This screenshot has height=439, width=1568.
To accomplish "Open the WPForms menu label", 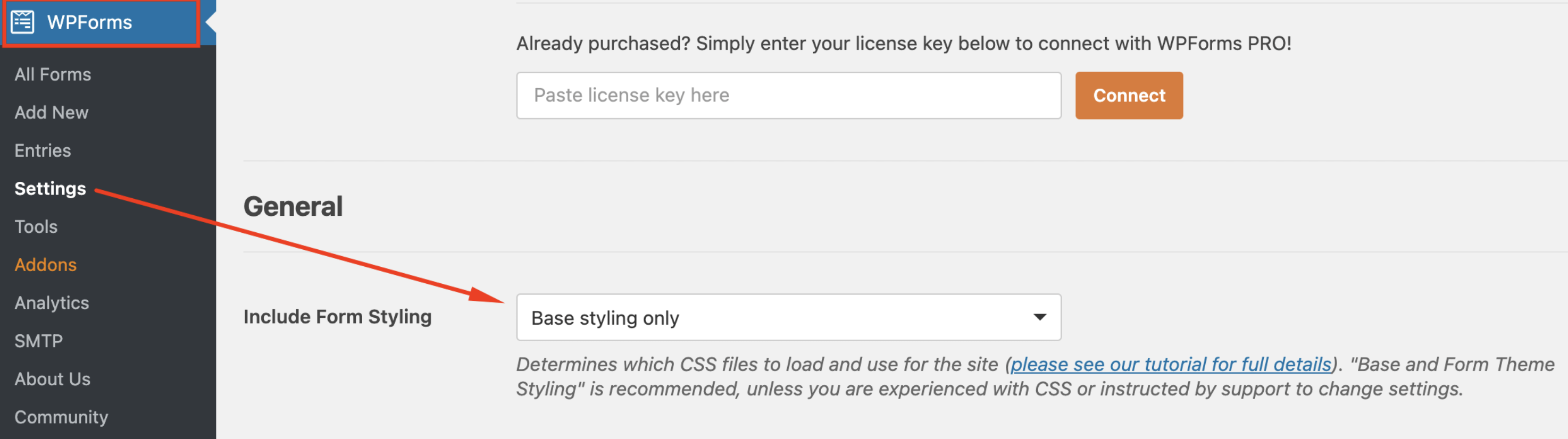I will pyautogui.click(x=89, y=22).
